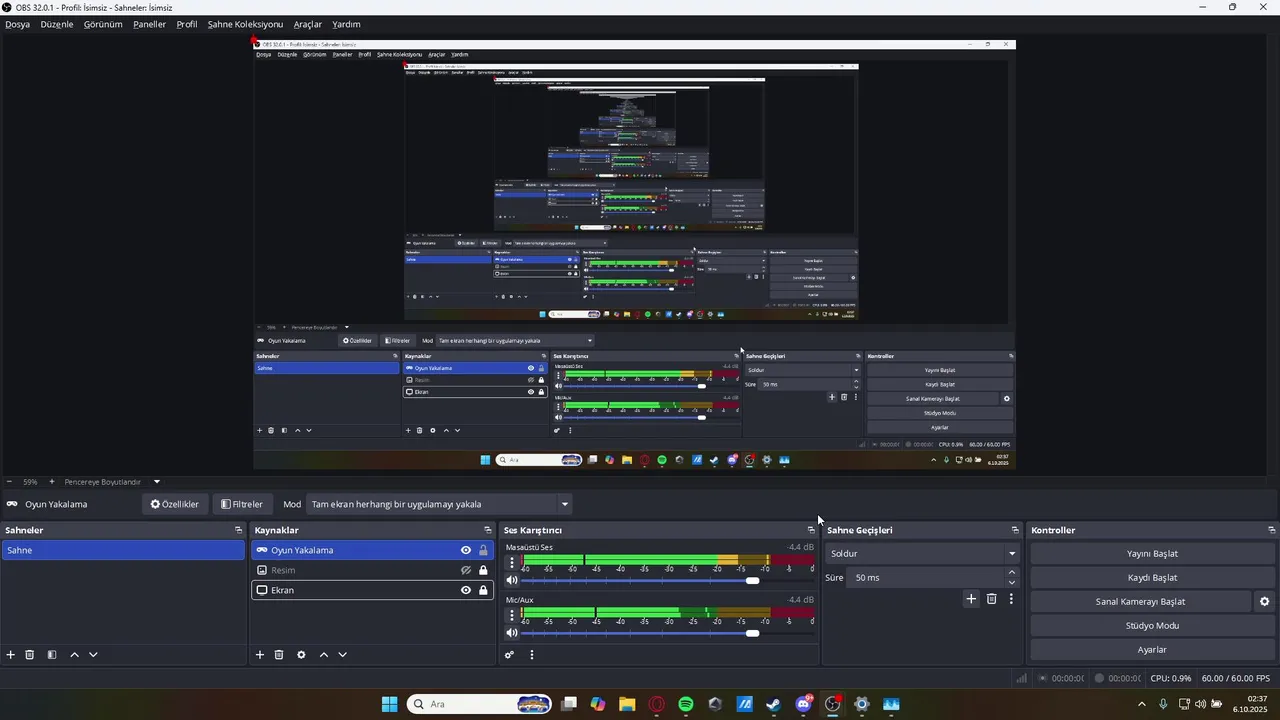The image size is (1280, 720).
Task: Unlock the Resim source
Action: (483, 570)
